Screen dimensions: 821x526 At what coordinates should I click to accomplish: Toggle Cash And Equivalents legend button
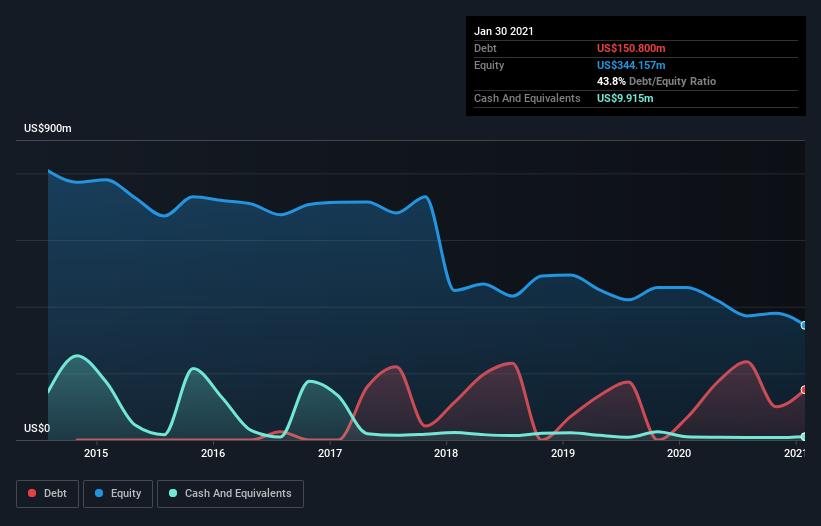pos(230,494)
